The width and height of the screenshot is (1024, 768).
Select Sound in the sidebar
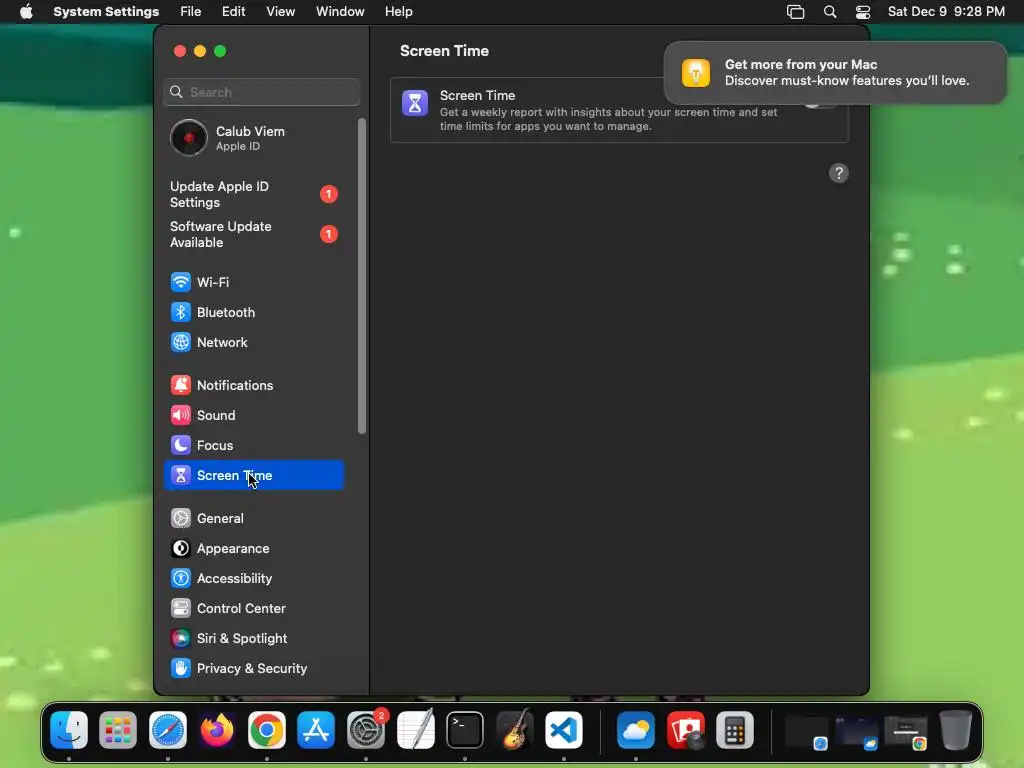coord(253,415)
